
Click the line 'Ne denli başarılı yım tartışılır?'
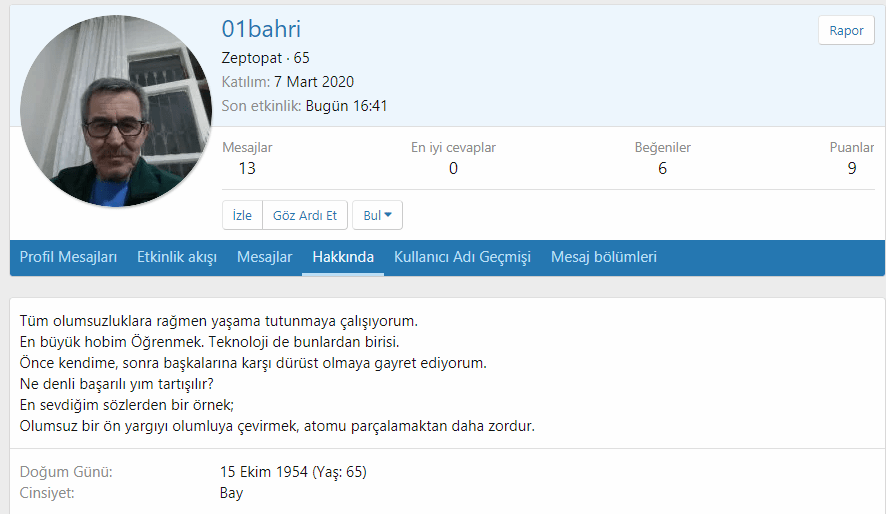point(117,384)
